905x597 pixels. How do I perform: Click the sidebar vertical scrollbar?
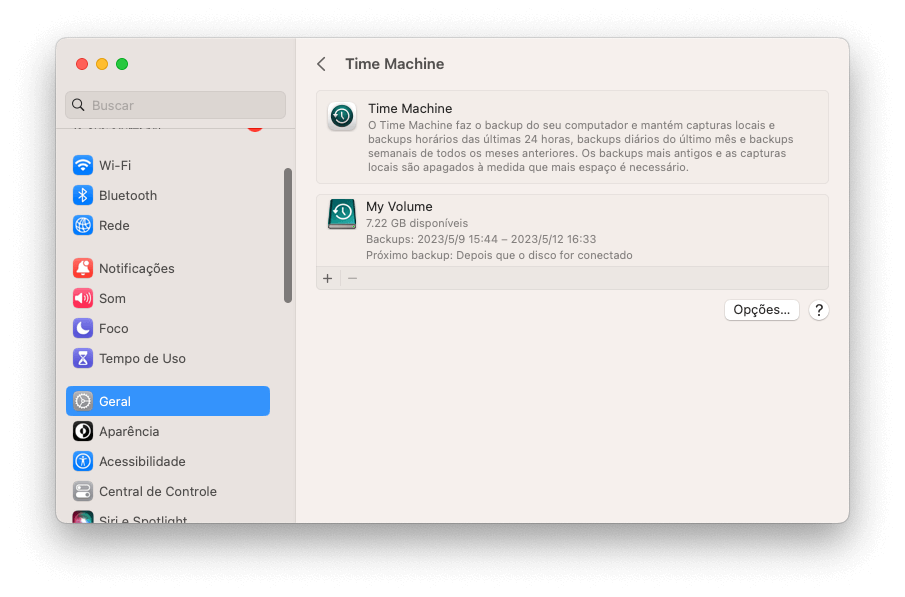[x=287, y=235]
